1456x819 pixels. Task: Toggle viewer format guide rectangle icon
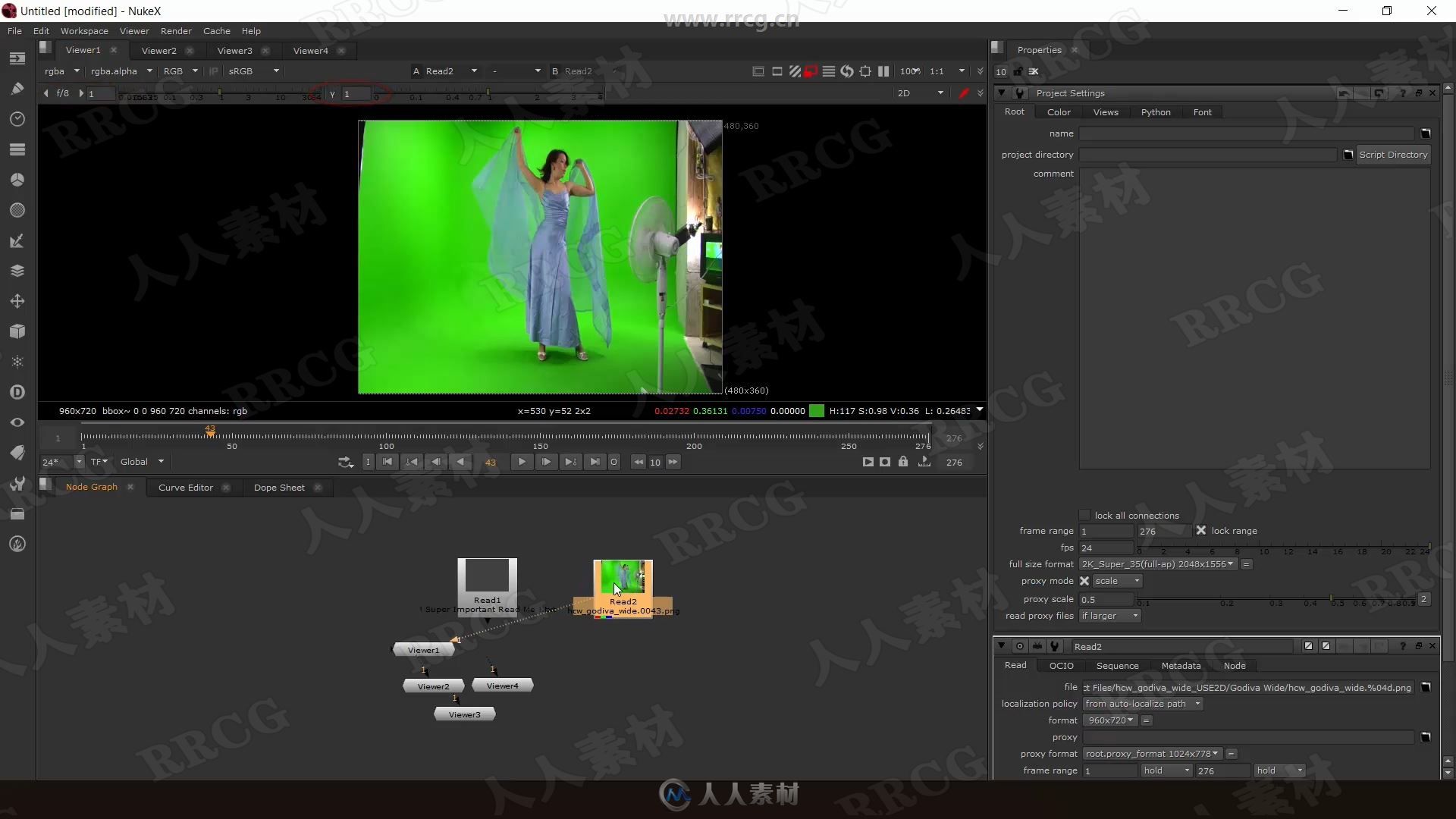click(777, 71)
